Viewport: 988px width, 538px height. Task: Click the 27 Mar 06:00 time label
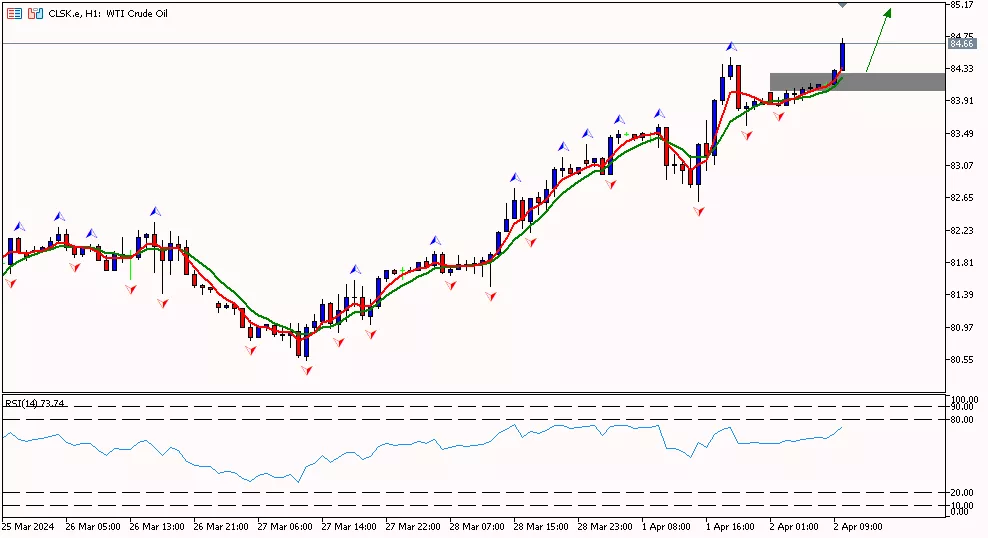(284, 526)
